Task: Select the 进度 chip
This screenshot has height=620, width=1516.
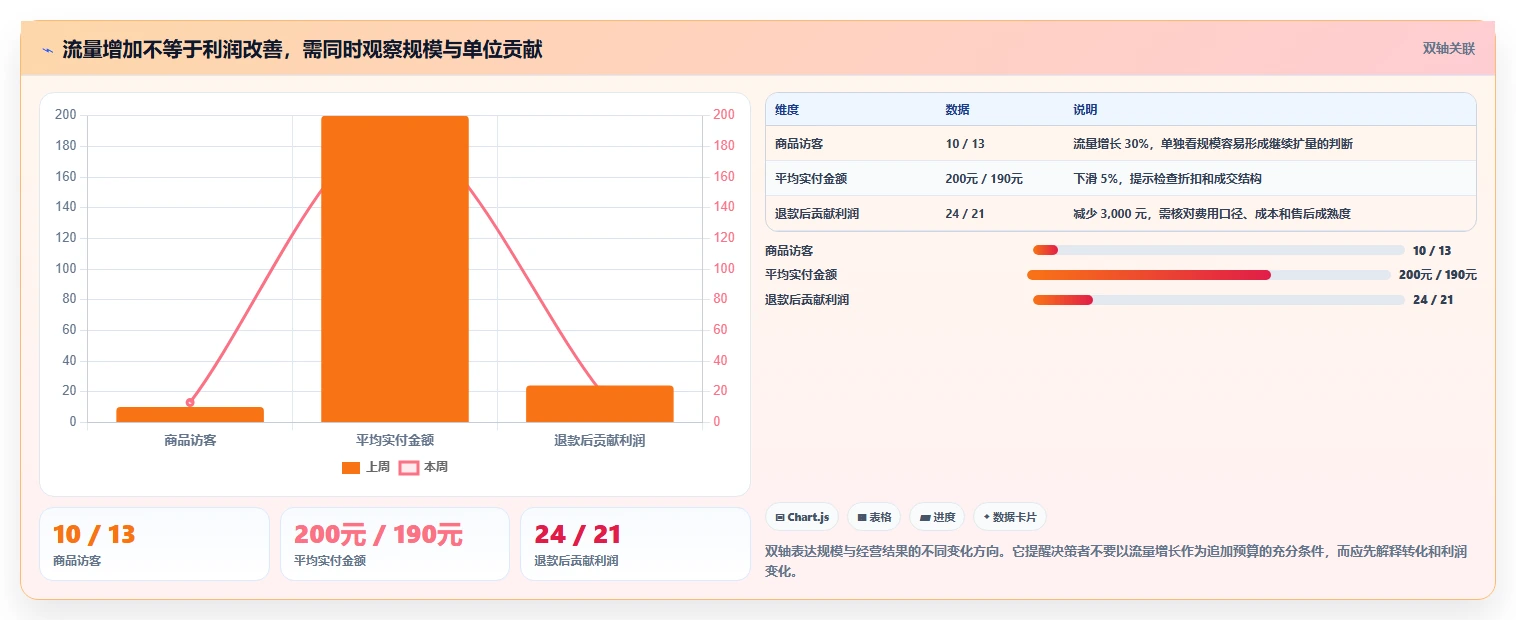Action: 937,517
